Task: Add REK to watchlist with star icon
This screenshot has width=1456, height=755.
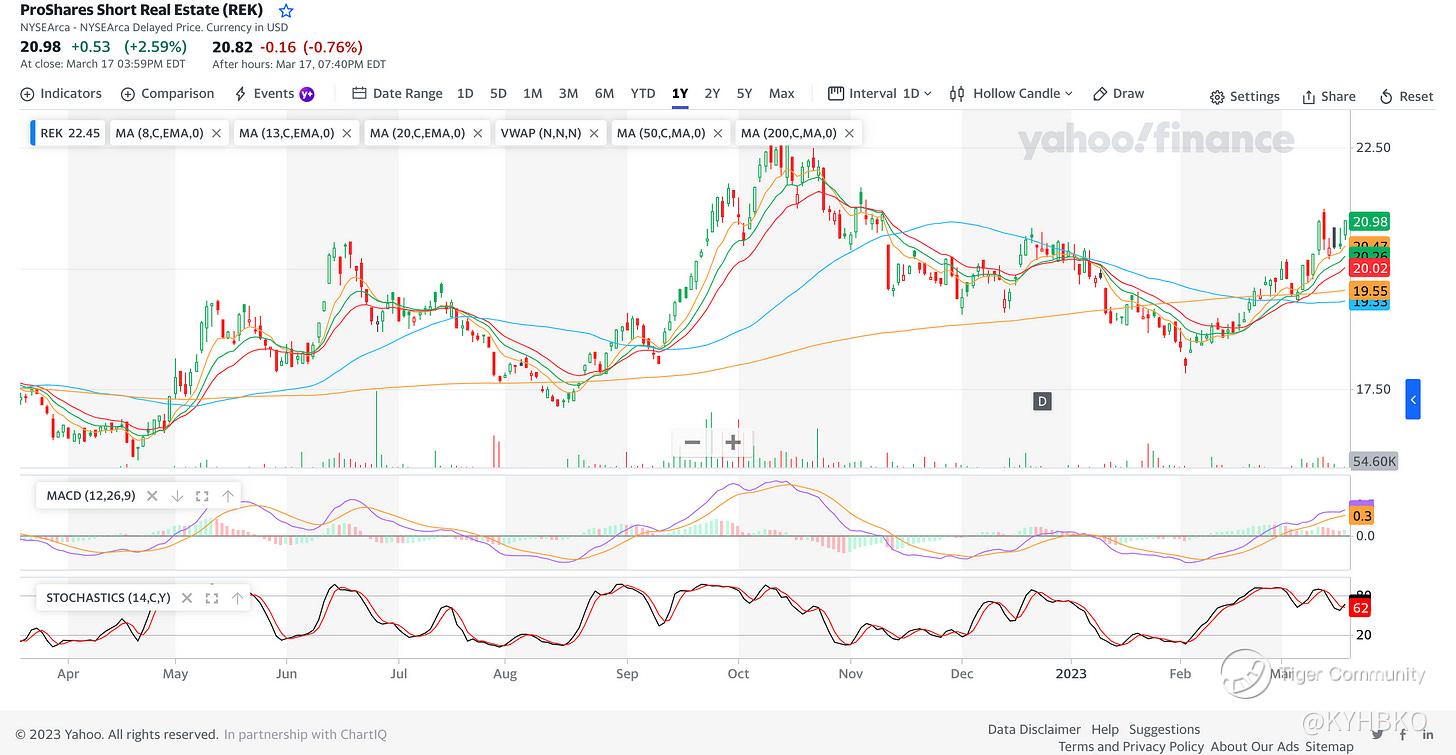Action: point(286,11)
